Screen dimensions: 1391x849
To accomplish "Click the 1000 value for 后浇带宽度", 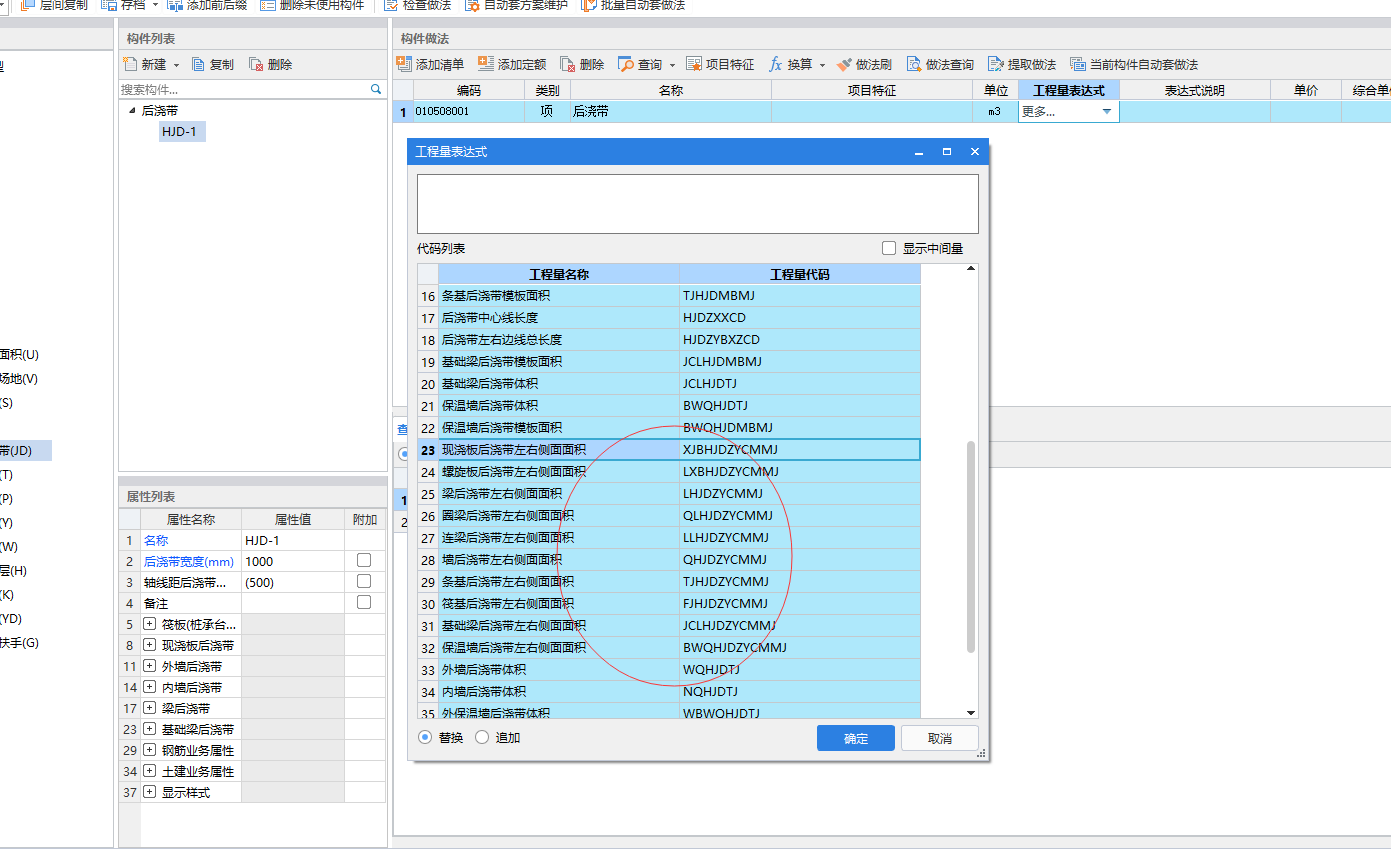I will click(x=293, y=561).
